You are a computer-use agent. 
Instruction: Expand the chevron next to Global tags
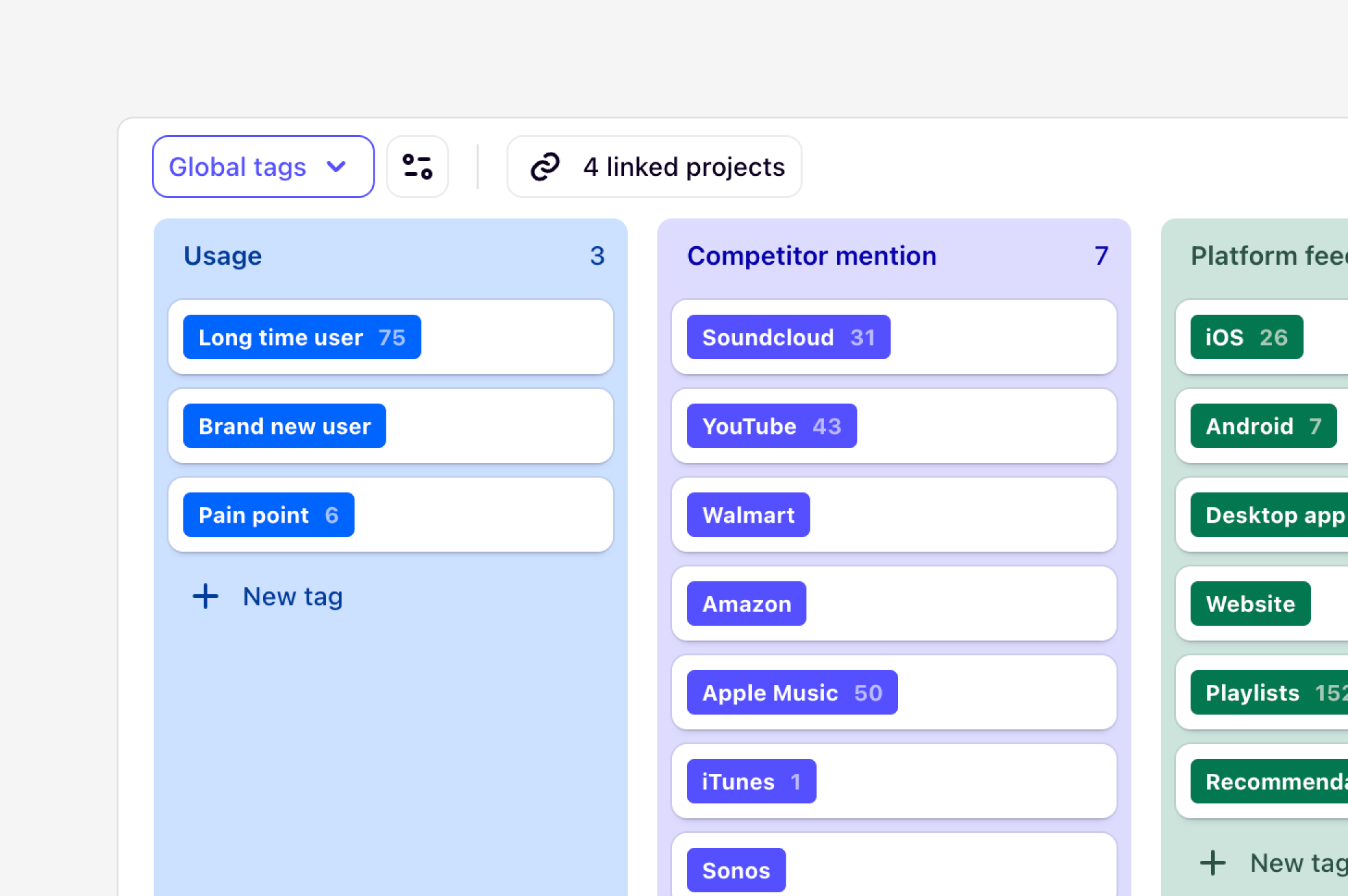point(336,167)
